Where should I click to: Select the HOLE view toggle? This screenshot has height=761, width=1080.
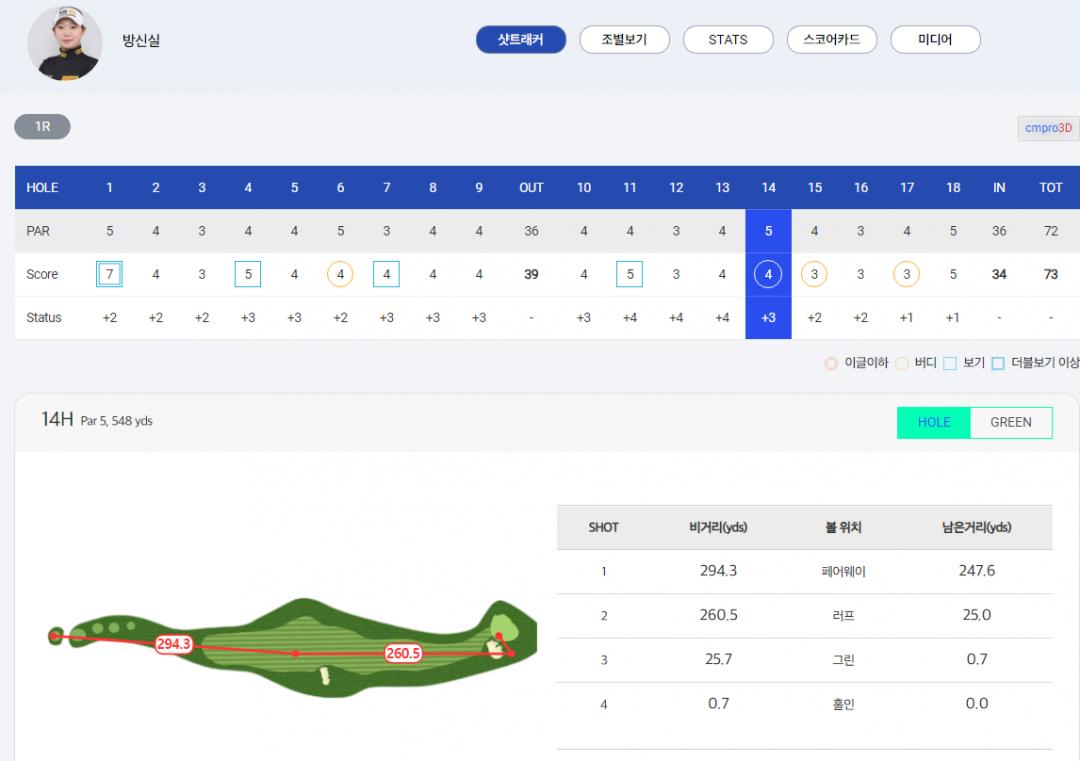(934, 422)
